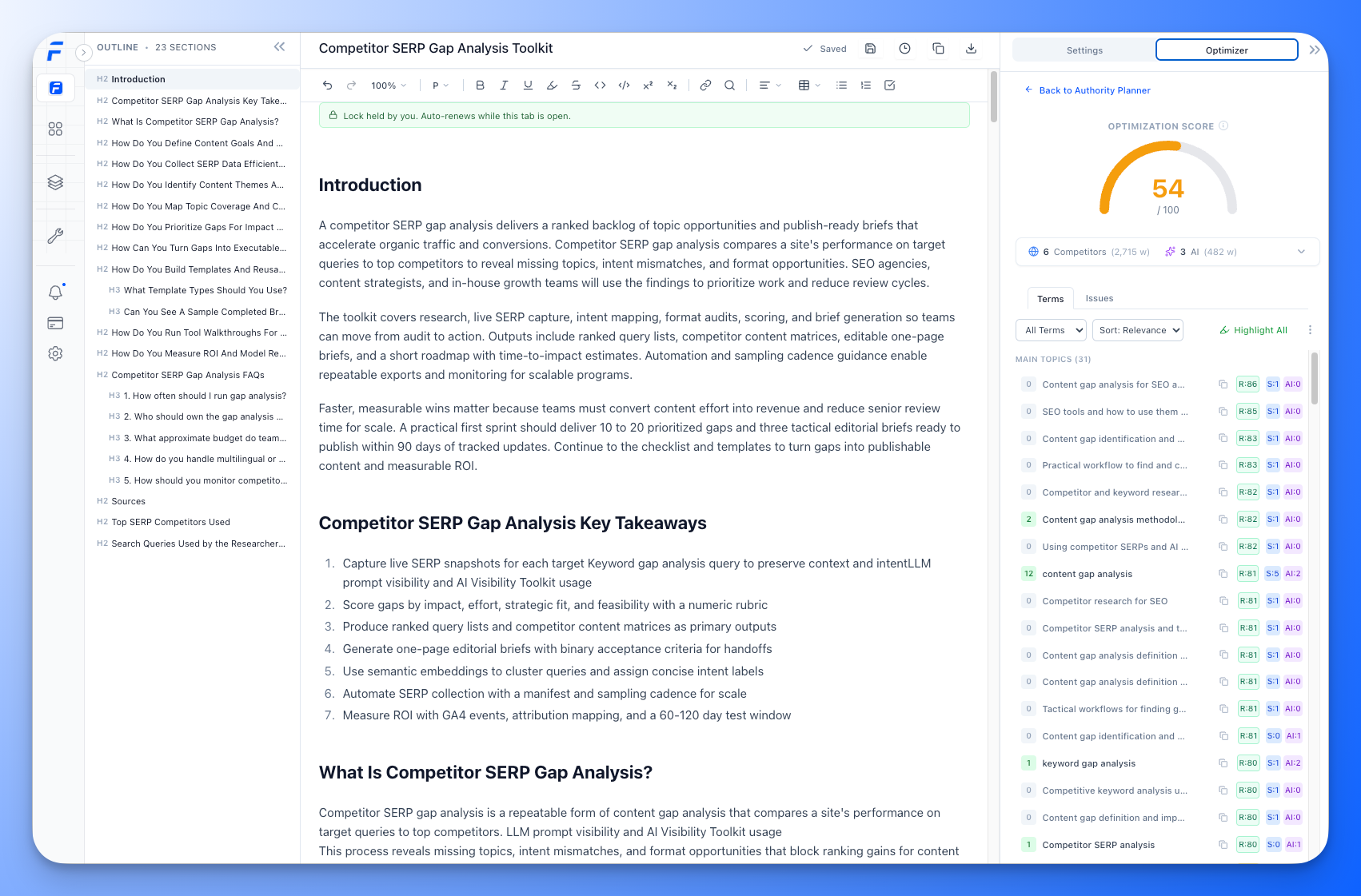
Task: Click the superscript icon
Action: 648,85
